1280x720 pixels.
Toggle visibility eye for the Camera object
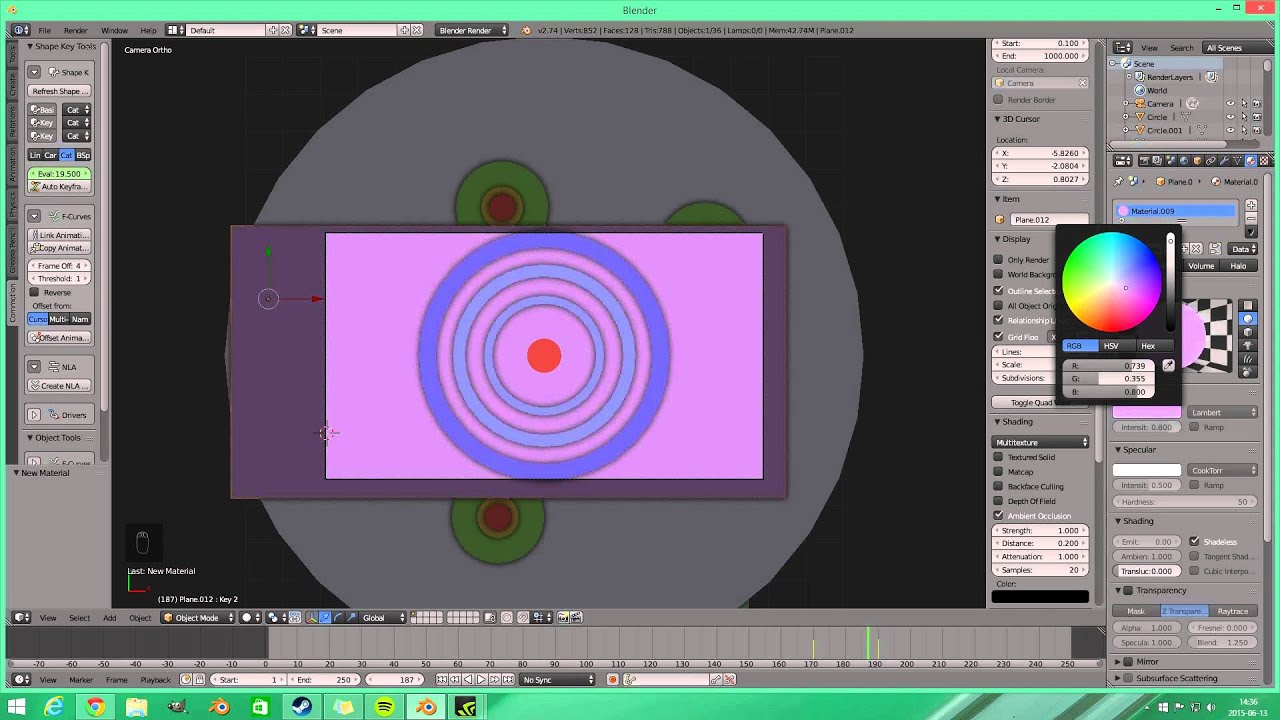point(1231,103)
